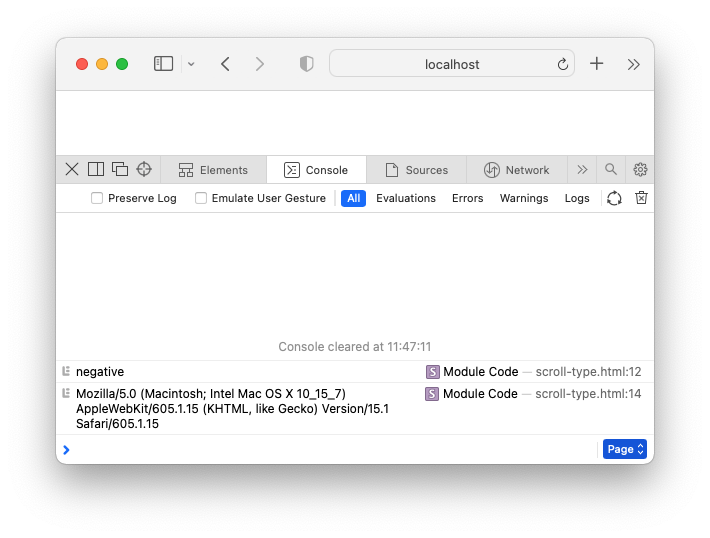Image resolution: width=710 pixels, height=538 pixels.
Task: Filter console by Errors
Action: pyautogui.click(x=467, y=198)
